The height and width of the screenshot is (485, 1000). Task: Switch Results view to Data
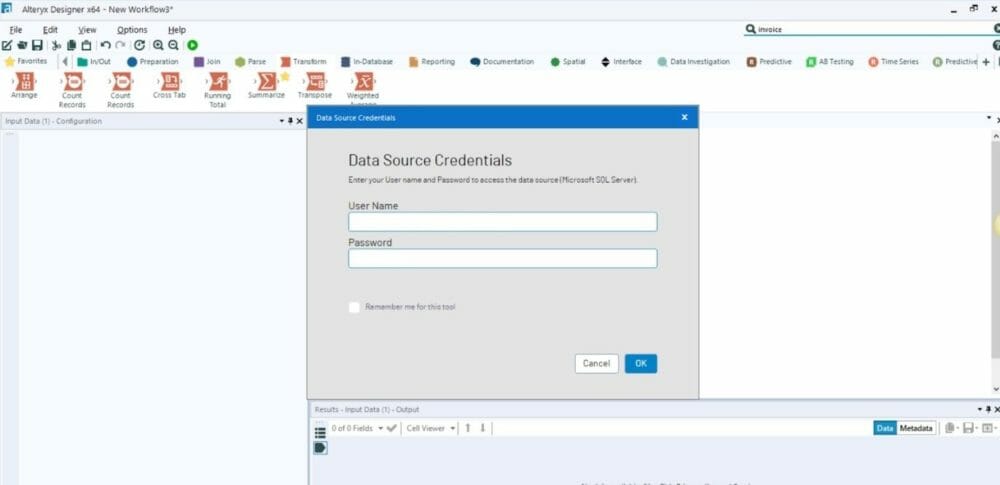click(x=885, y=428)
